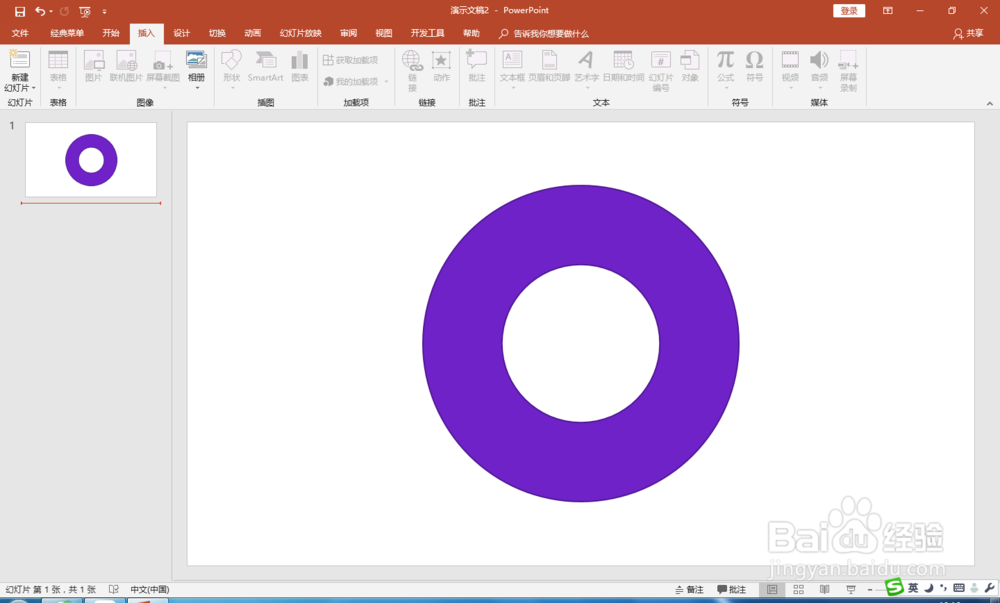This screenshot has width=1000, height=603.
Task: Click the 登录 sign-in button
Action: pyautogui.click(x=849, y=11)
